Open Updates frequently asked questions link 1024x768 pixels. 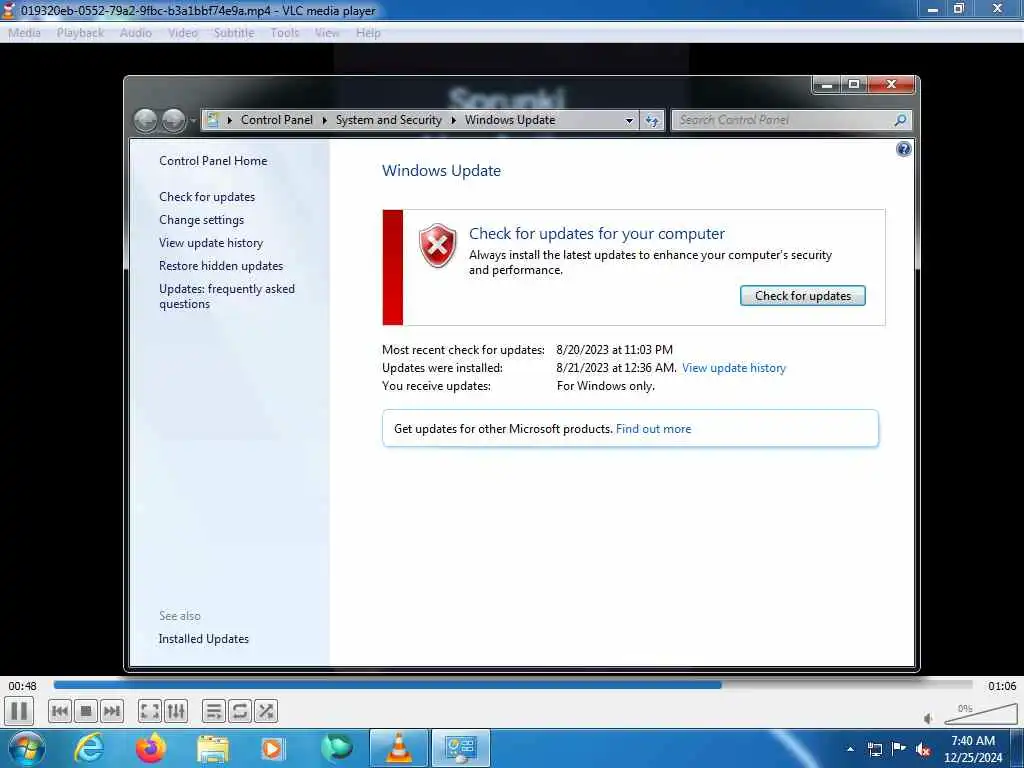[227, 296]
